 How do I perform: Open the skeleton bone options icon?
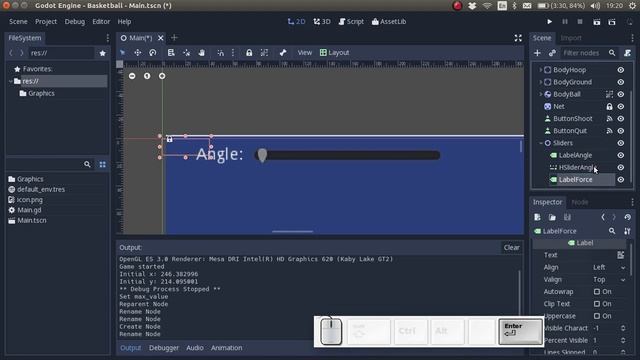[x=283, y=53]
